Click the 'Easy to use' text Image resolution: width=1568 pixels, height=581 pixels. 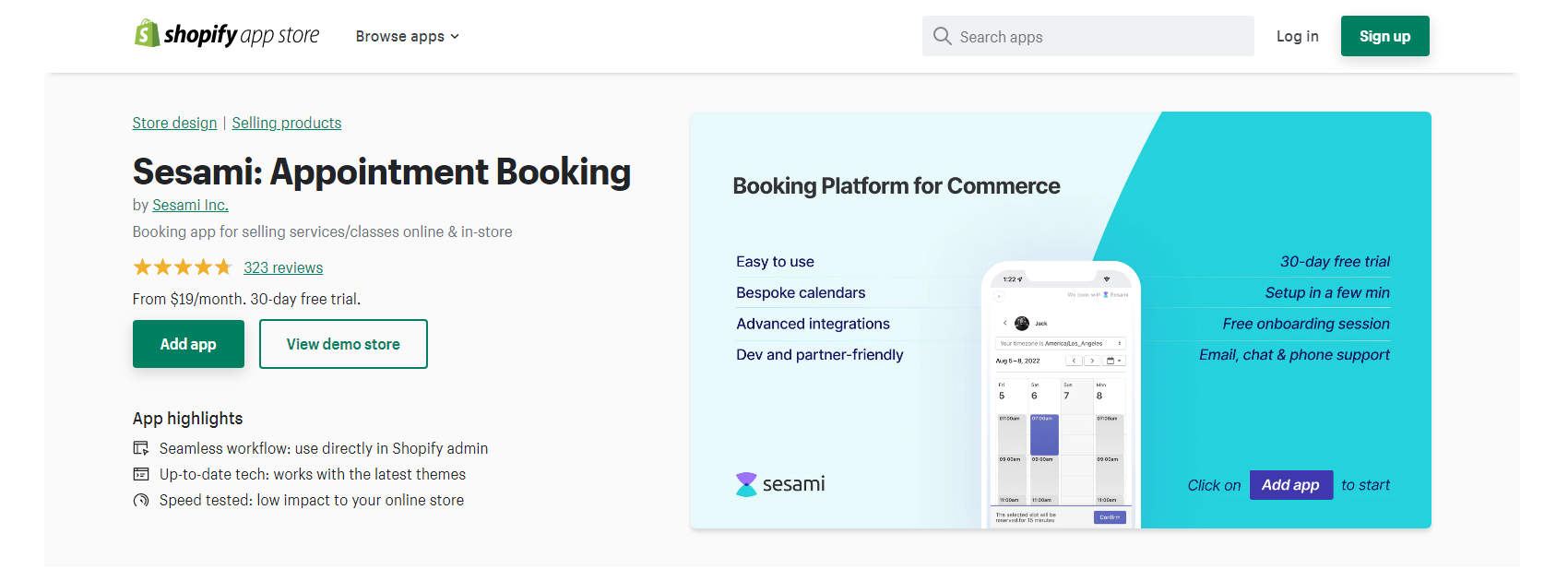coord(775,262)
